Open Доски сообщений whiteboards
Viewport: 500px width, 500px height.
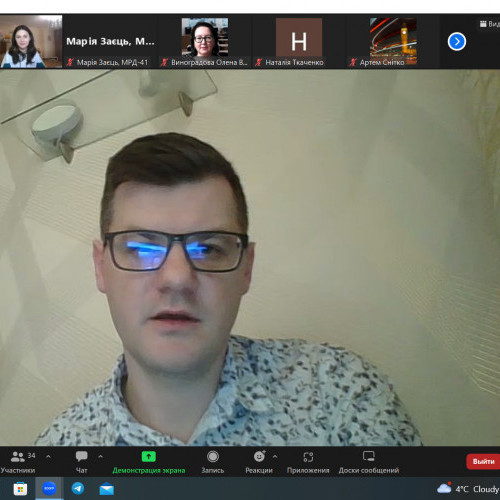(369, 462)
